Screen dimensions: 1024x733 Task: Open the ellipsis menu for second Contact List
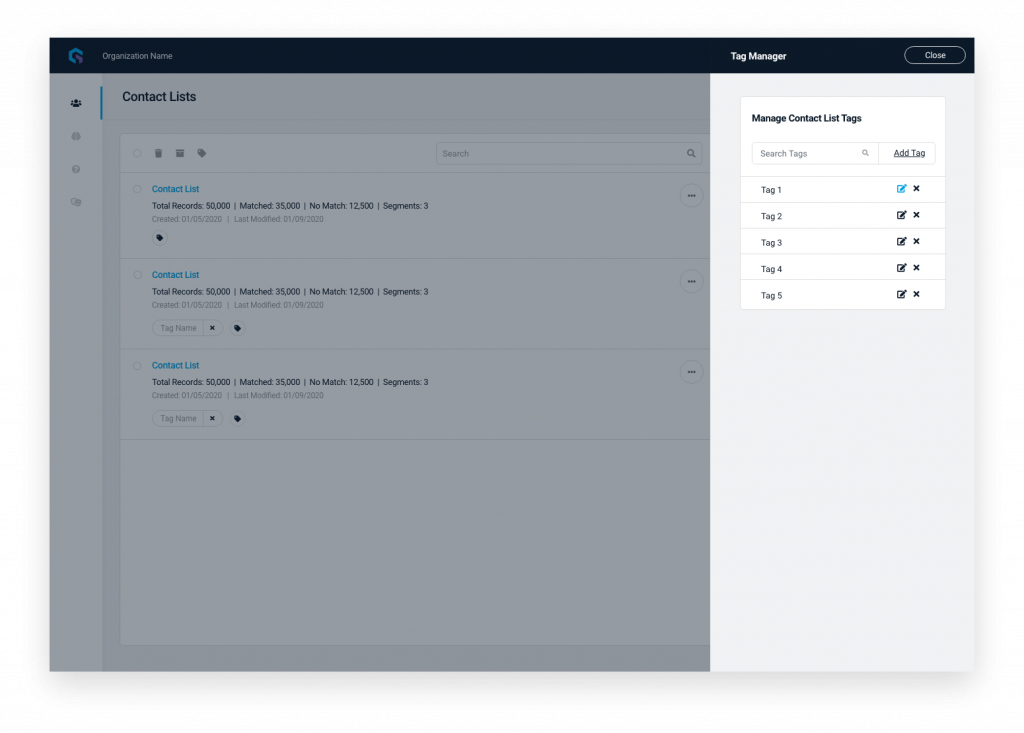pos(691,282)
